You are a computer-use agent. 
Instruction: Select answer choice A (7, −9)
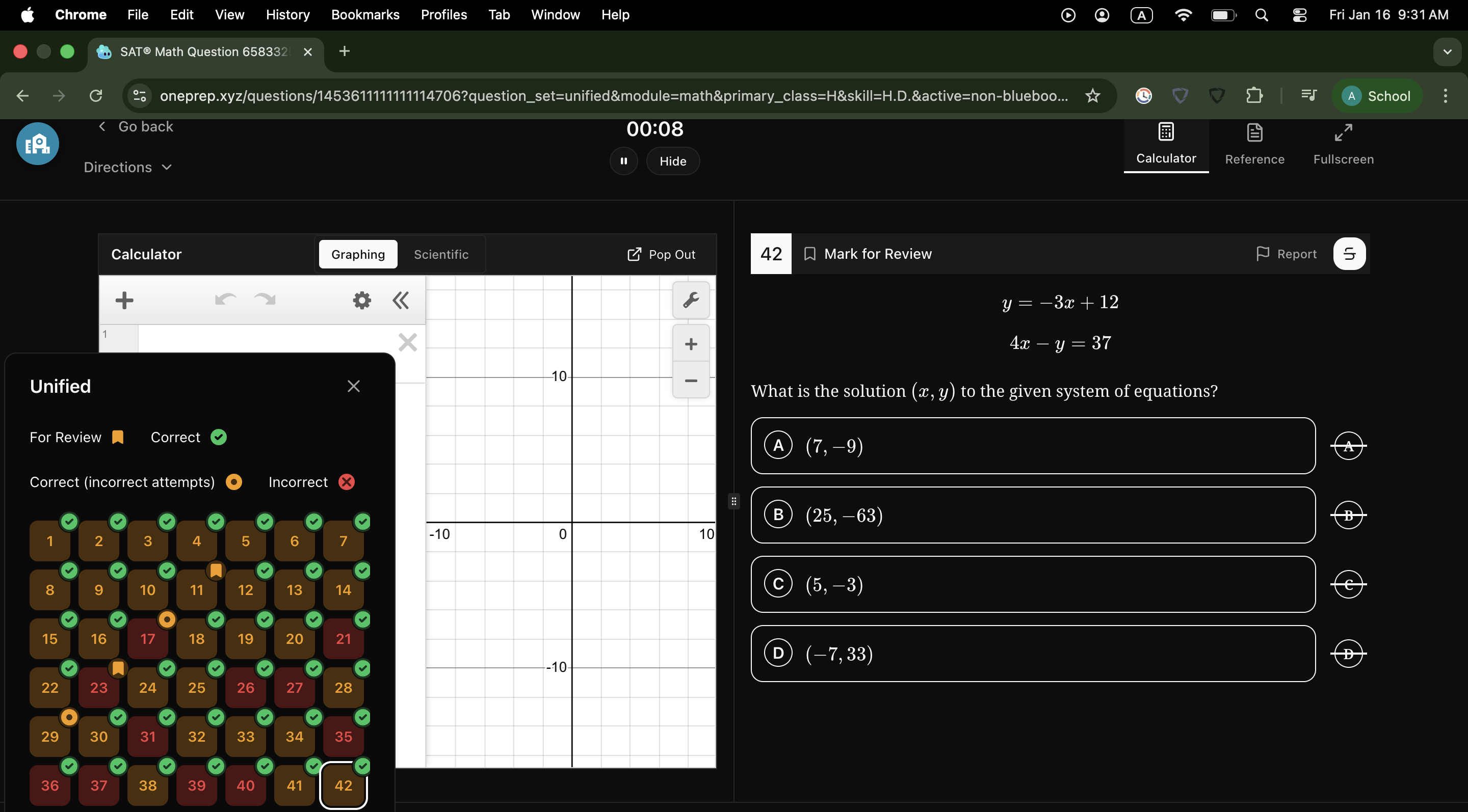[x=1033, y=446]
